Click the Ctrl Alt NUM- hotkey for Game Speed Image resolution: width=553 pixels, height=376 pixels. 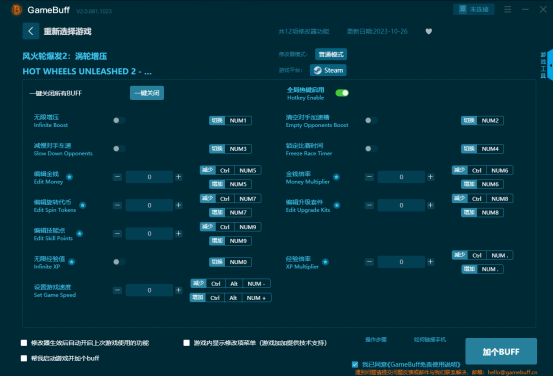[x=230, y=284]
